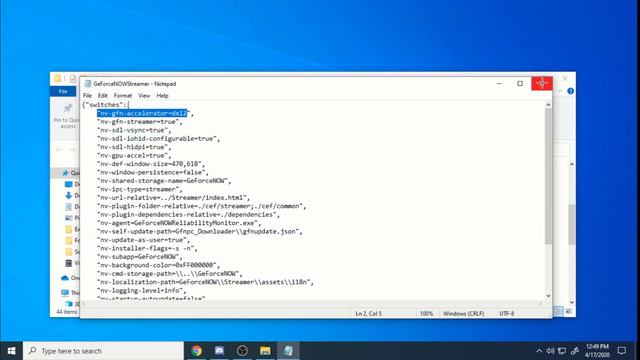
Task: Click the line "nv-logging-level=info"
Action: point(142,290)
